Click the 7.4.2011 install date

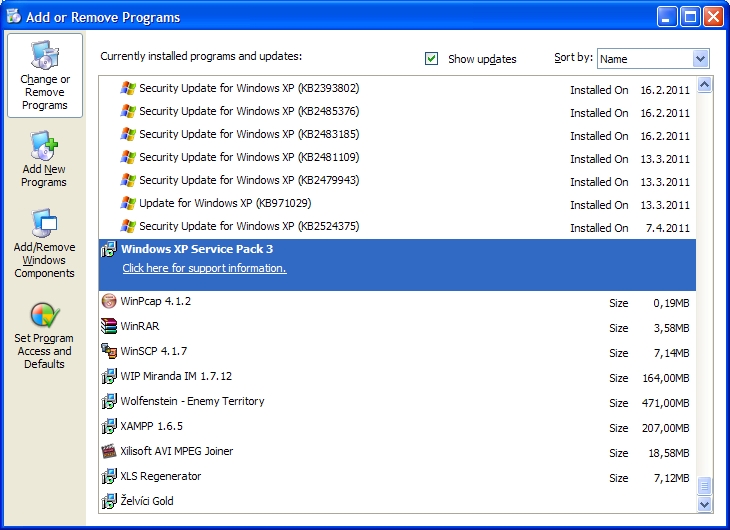tap(667, 228)
